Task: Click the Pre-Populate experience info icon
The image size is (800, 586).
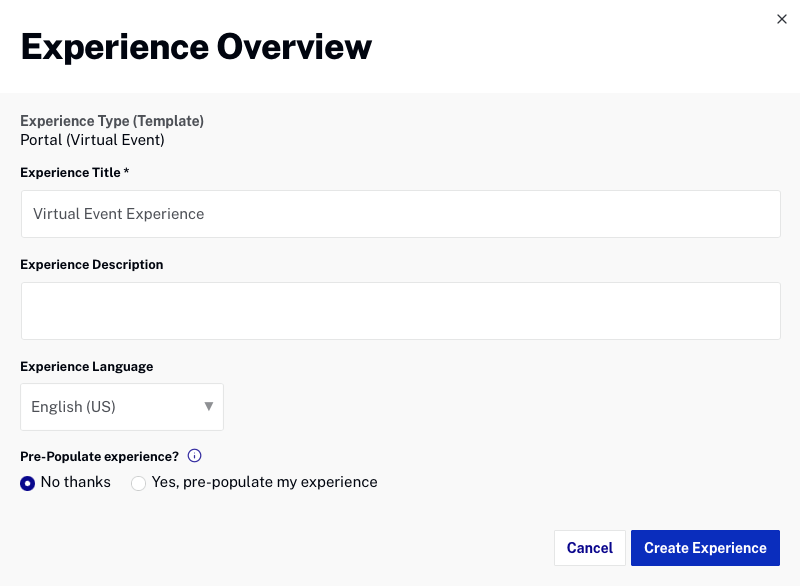Action: 194,455
